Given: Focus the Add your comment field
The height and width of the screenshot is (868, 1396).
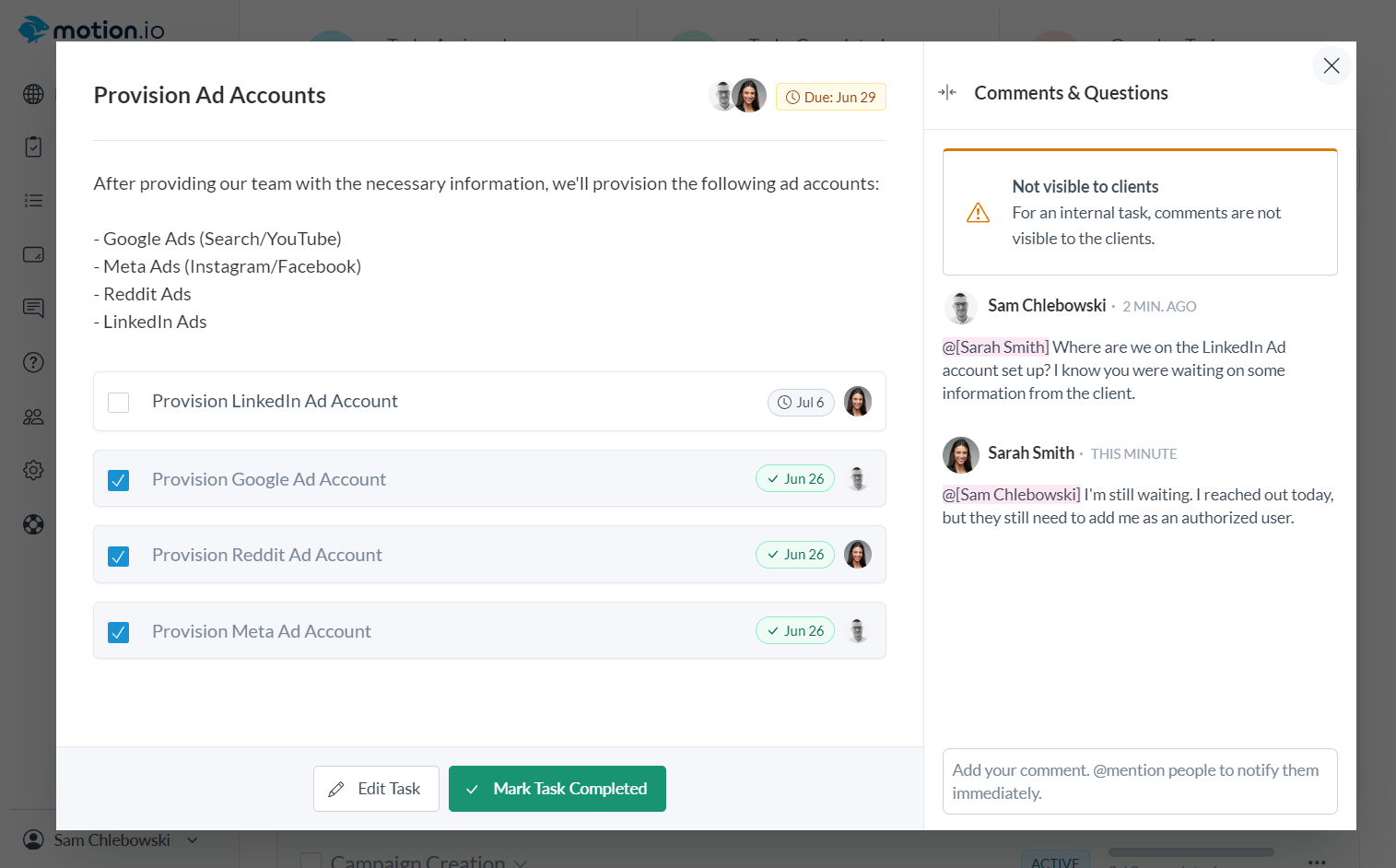Looking at the screenshot, I should coord(1139,781).
